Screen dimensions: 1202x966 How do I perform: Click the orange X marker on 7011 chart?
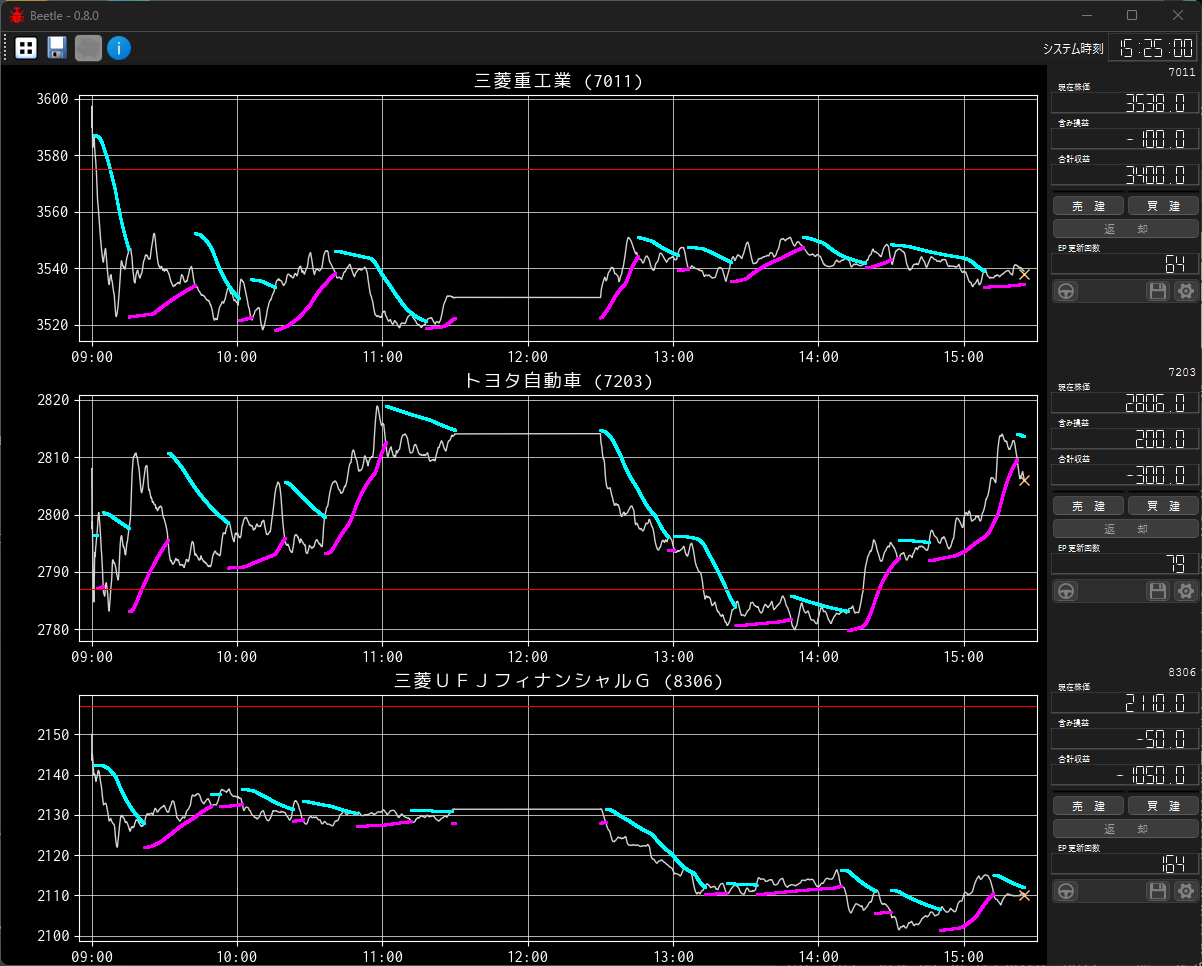point(1024,274)
